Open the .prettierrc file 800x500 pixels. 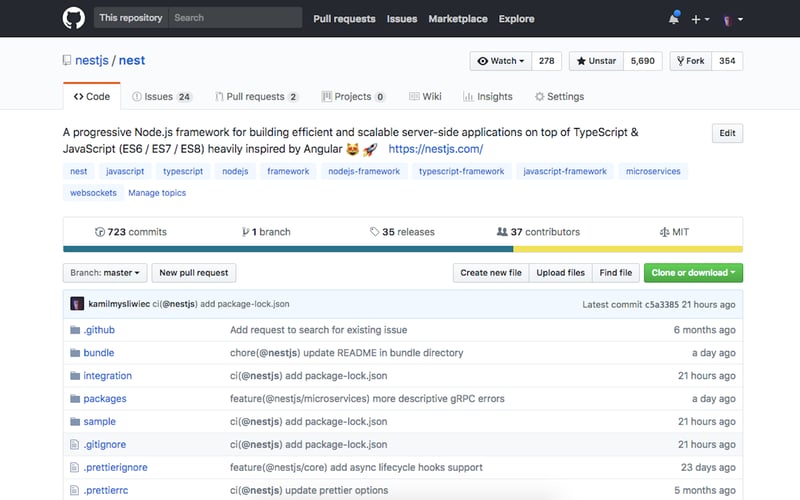point(106,490)
